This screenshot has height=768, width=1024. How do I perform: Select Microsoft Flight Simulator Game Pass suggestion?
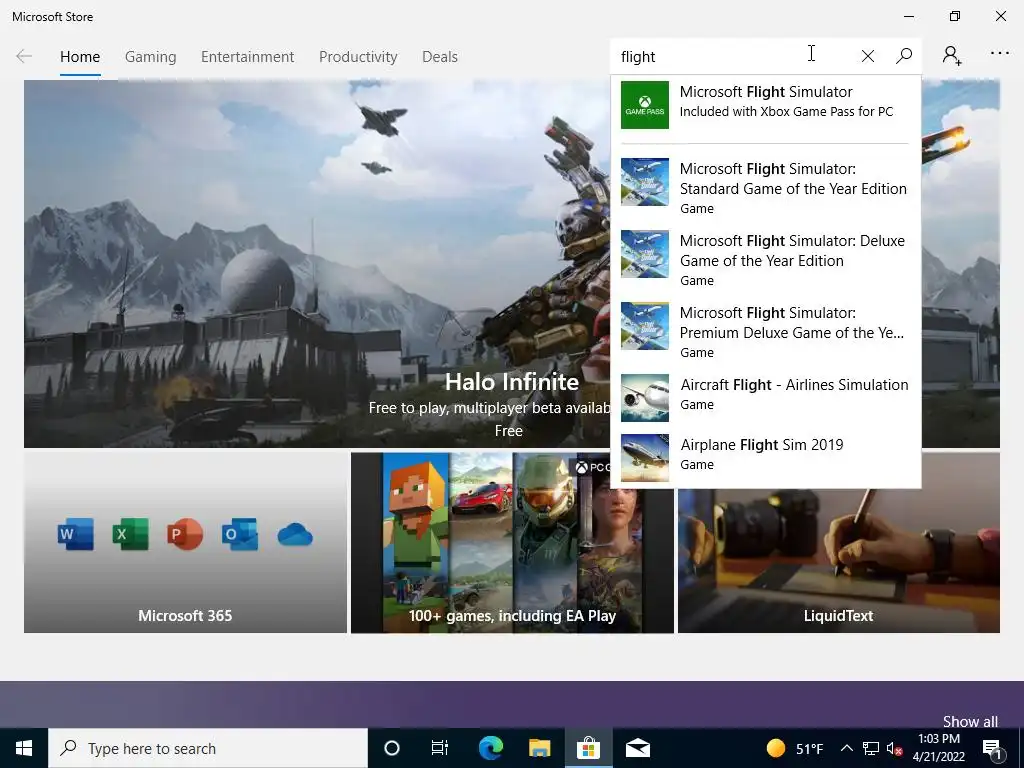(765, 104)
